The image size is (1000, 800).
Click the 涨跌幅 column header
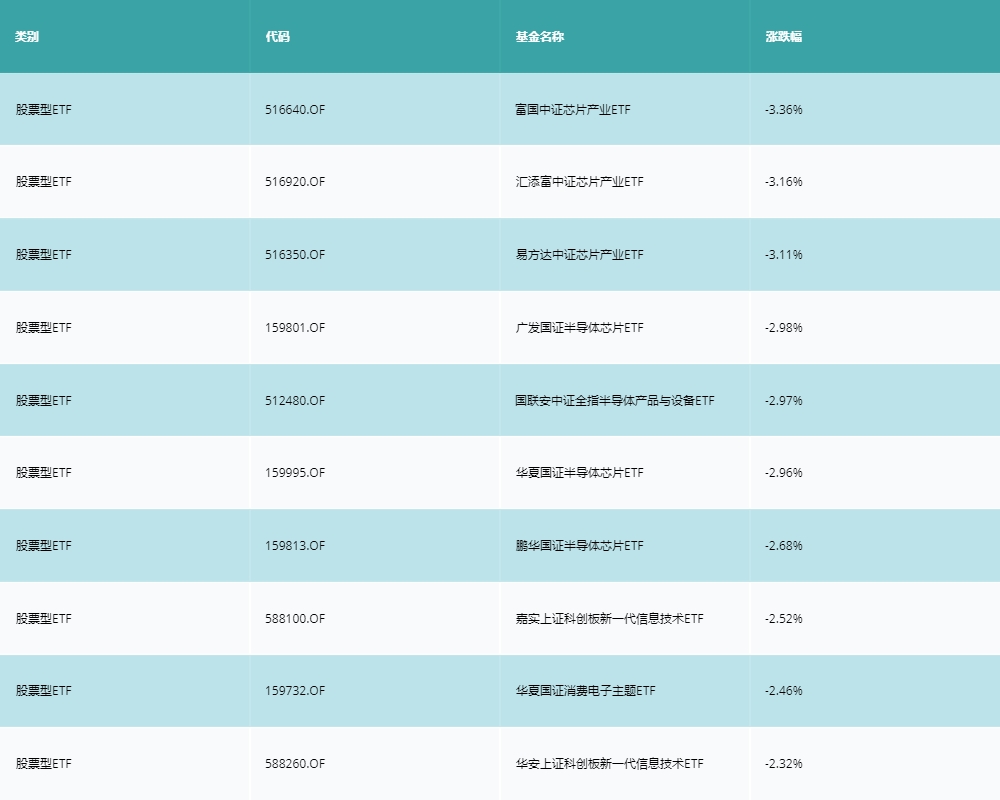click(783, 37)
